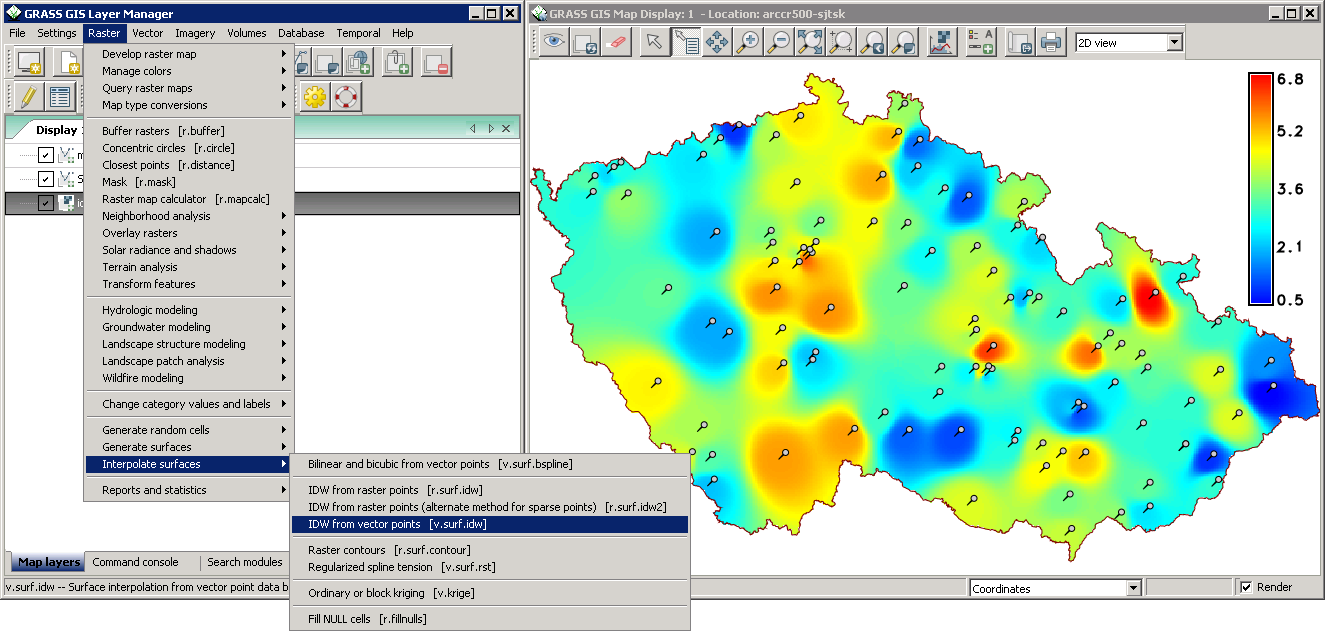Select the Zoom in magnifier
Screen dimensions: 1325x631
(x=748, y=43)
